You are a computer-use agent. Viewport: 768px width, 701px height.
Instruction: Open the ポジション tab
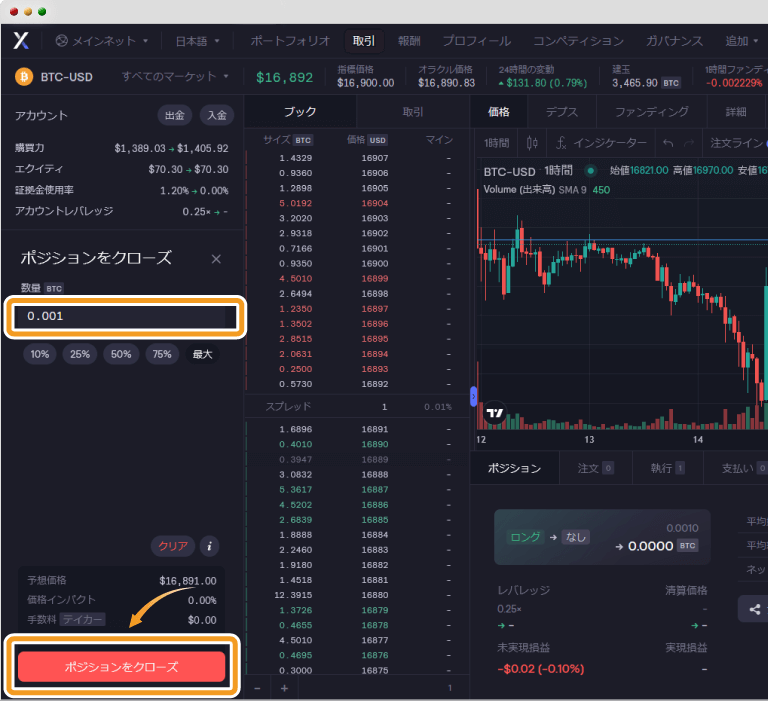click(514, 468)
